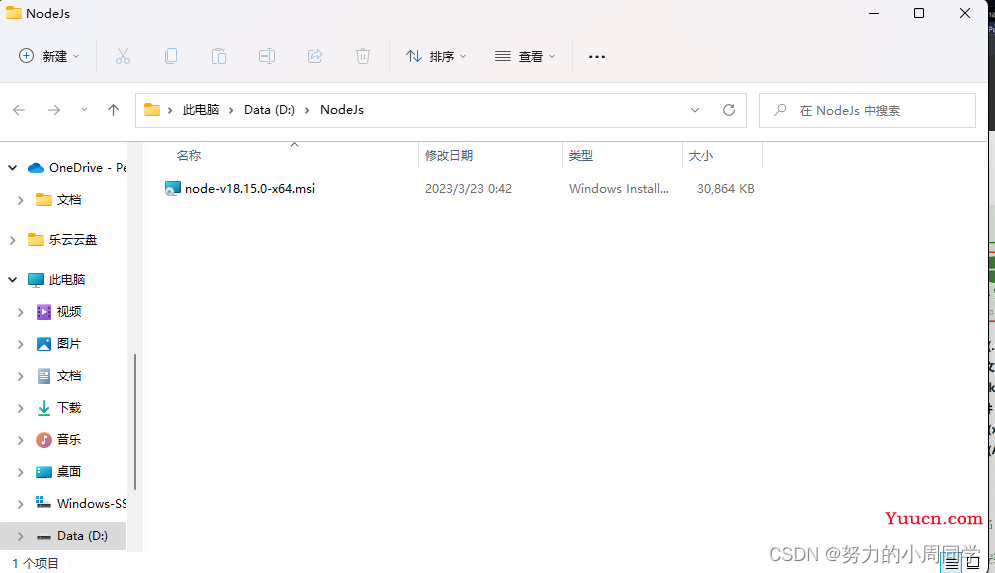Screen dimensions: 995x573
Task: Collapse the 此电脑 tree node
Action: click(12, 279)
